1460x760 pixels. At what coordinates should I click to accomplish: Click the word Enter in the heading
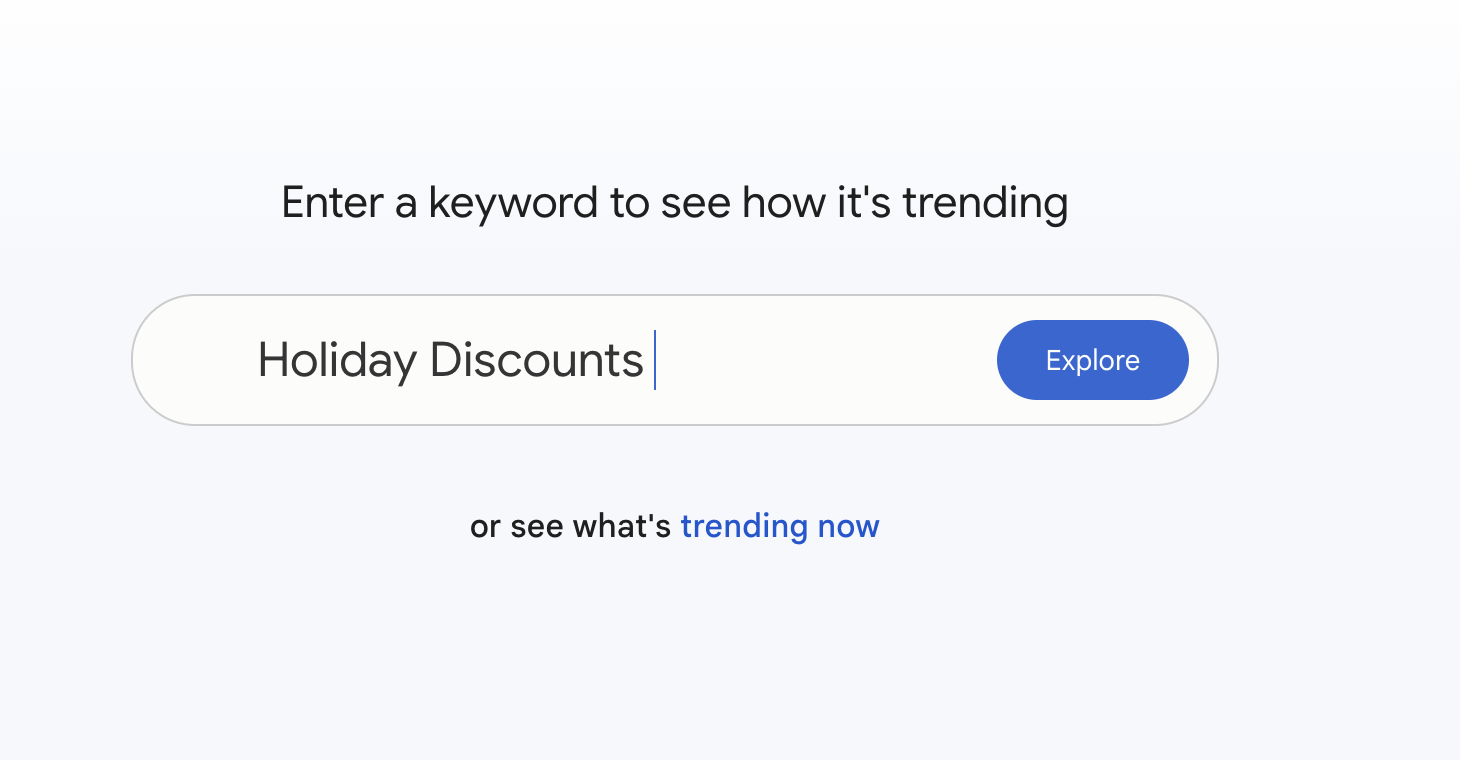333,203
